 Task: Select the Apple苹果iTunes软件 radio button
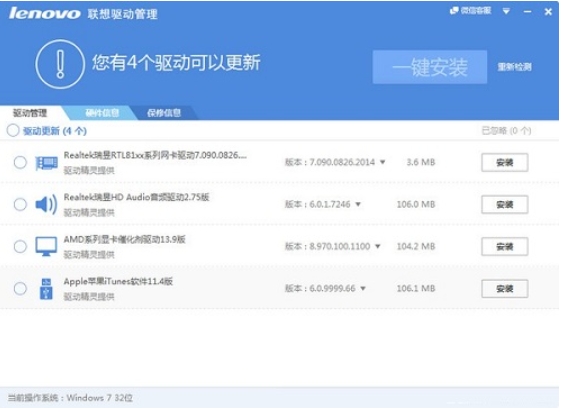(20, 289)
